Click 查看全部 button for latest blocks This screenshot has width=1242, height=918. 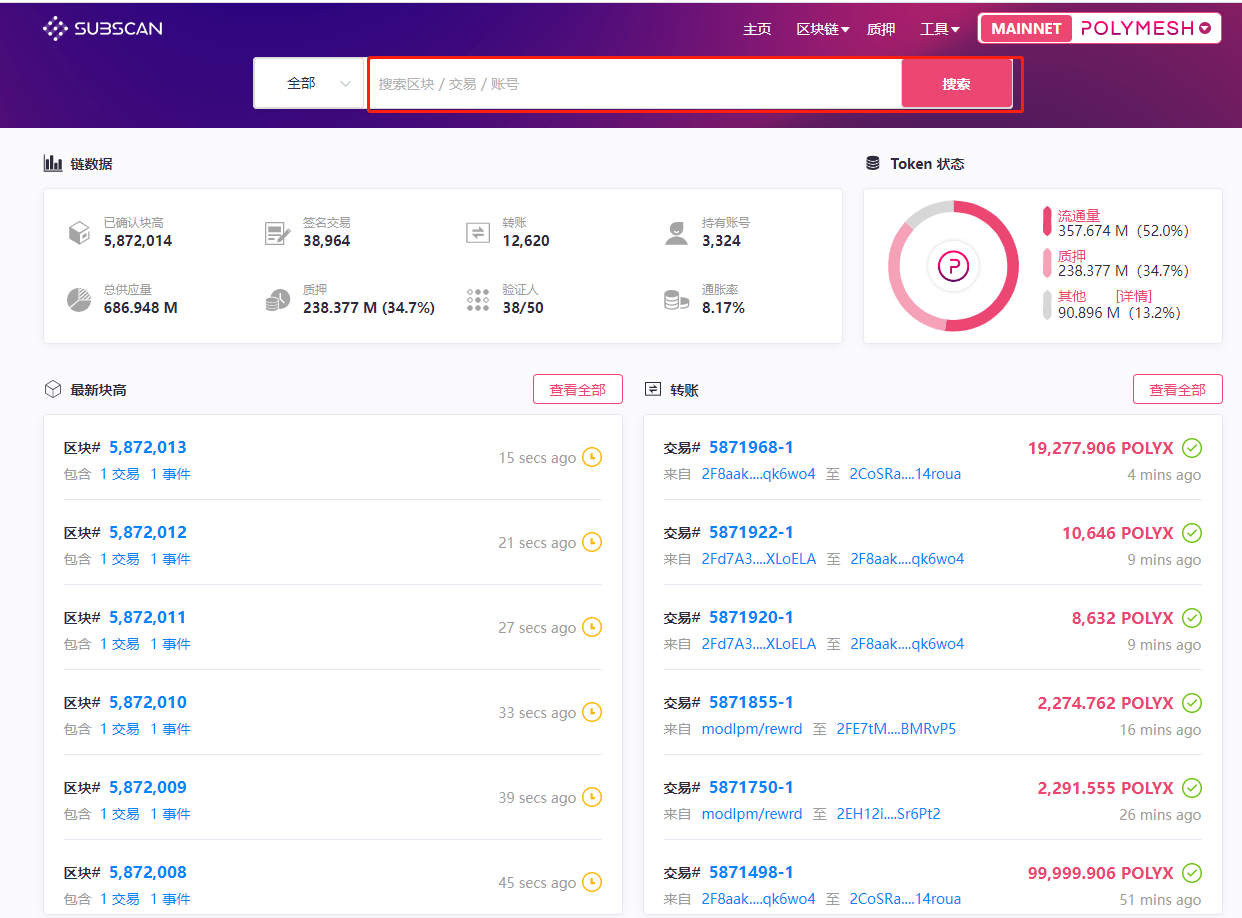point(577,389)
